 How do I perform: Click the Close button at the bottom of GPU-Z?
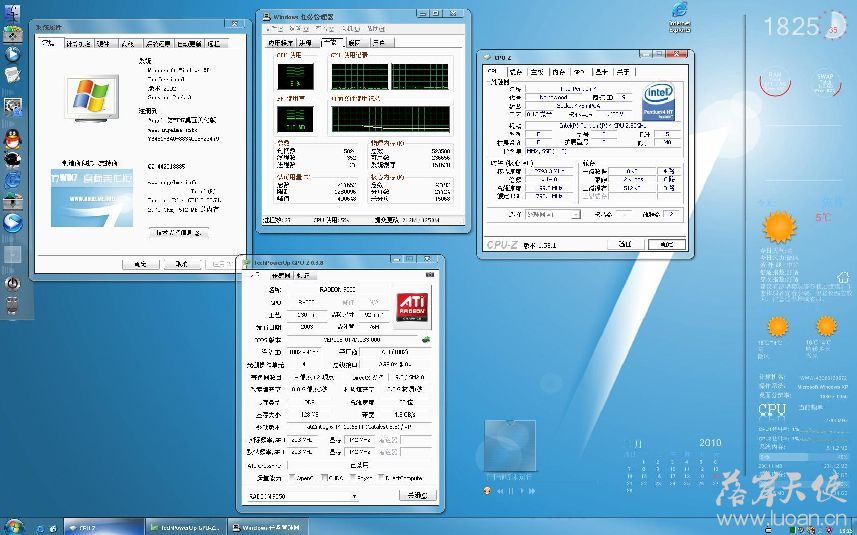click(x=418, y=496)
